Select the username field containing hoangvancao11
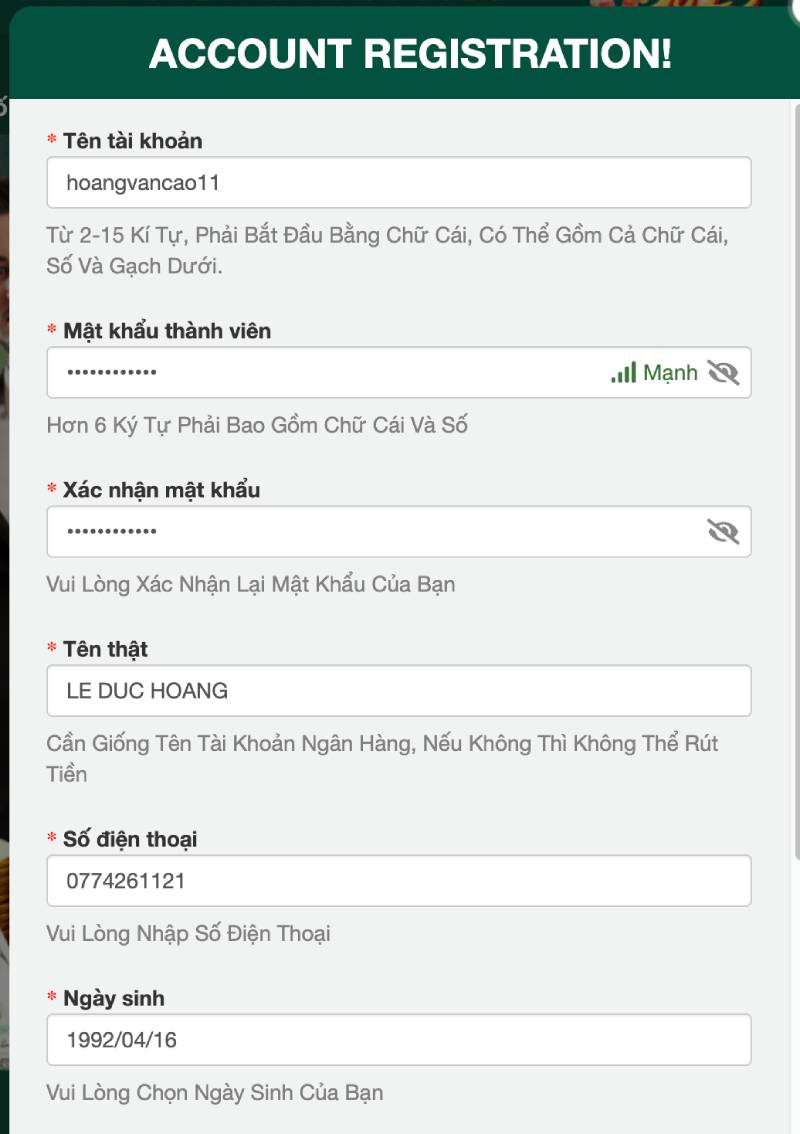Screen dimensions: 800x1134 coord(398,183)
